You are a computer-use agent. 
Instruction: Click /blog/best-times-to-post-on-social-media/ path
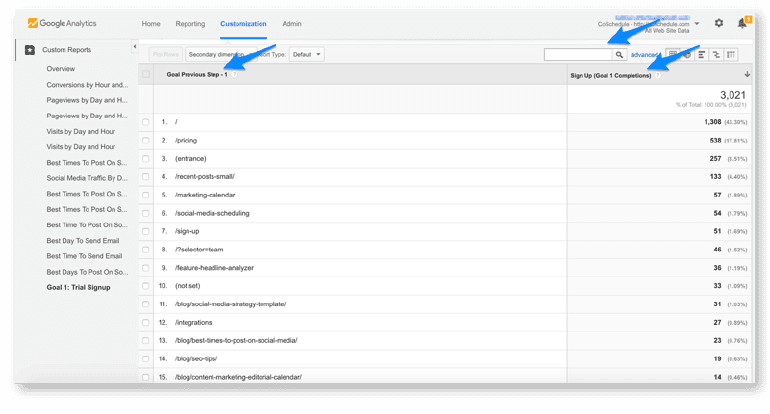tap(236, 340)
